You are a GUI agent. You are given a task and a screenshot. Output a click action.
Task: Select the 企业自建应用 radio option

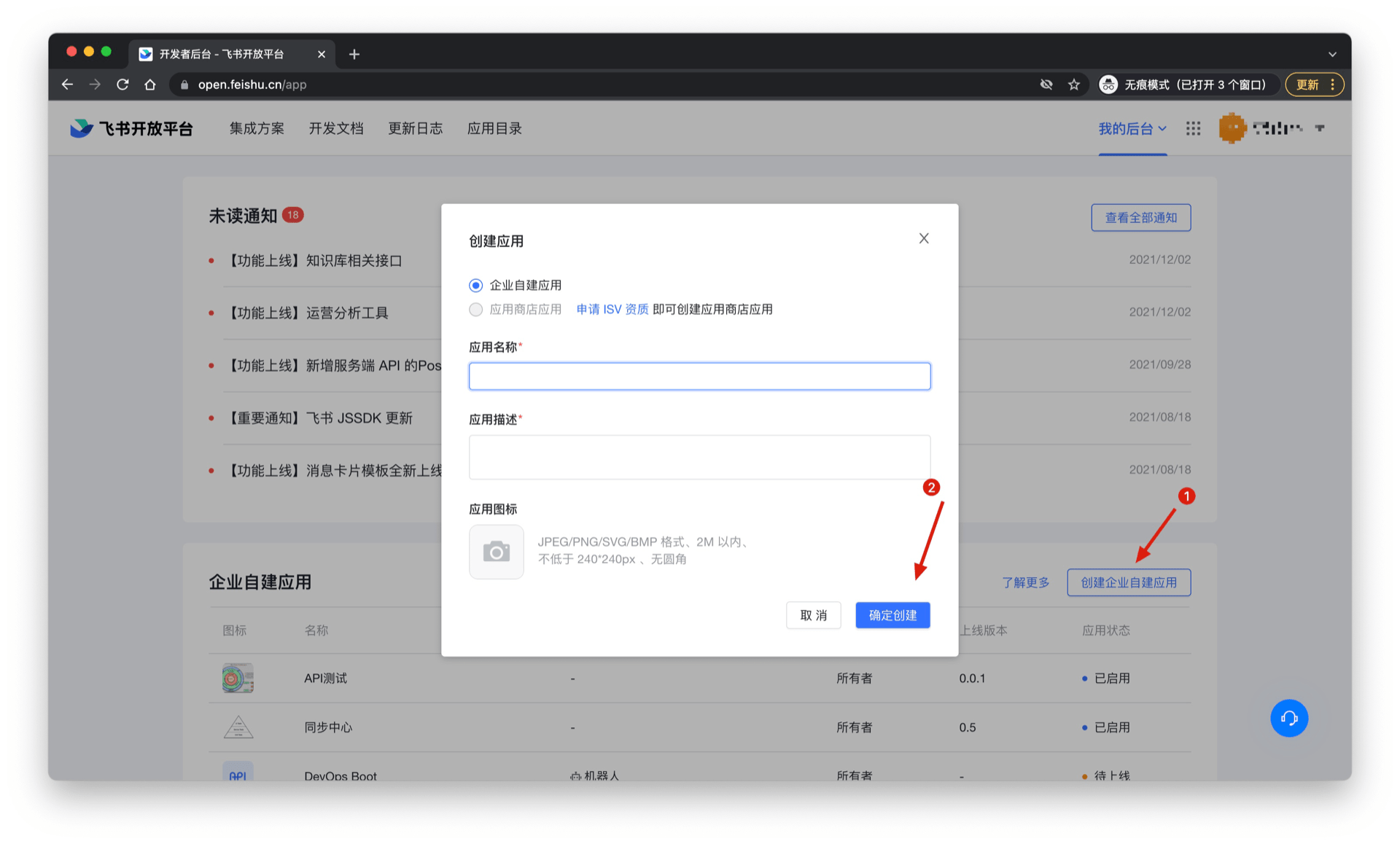[476, 285]
